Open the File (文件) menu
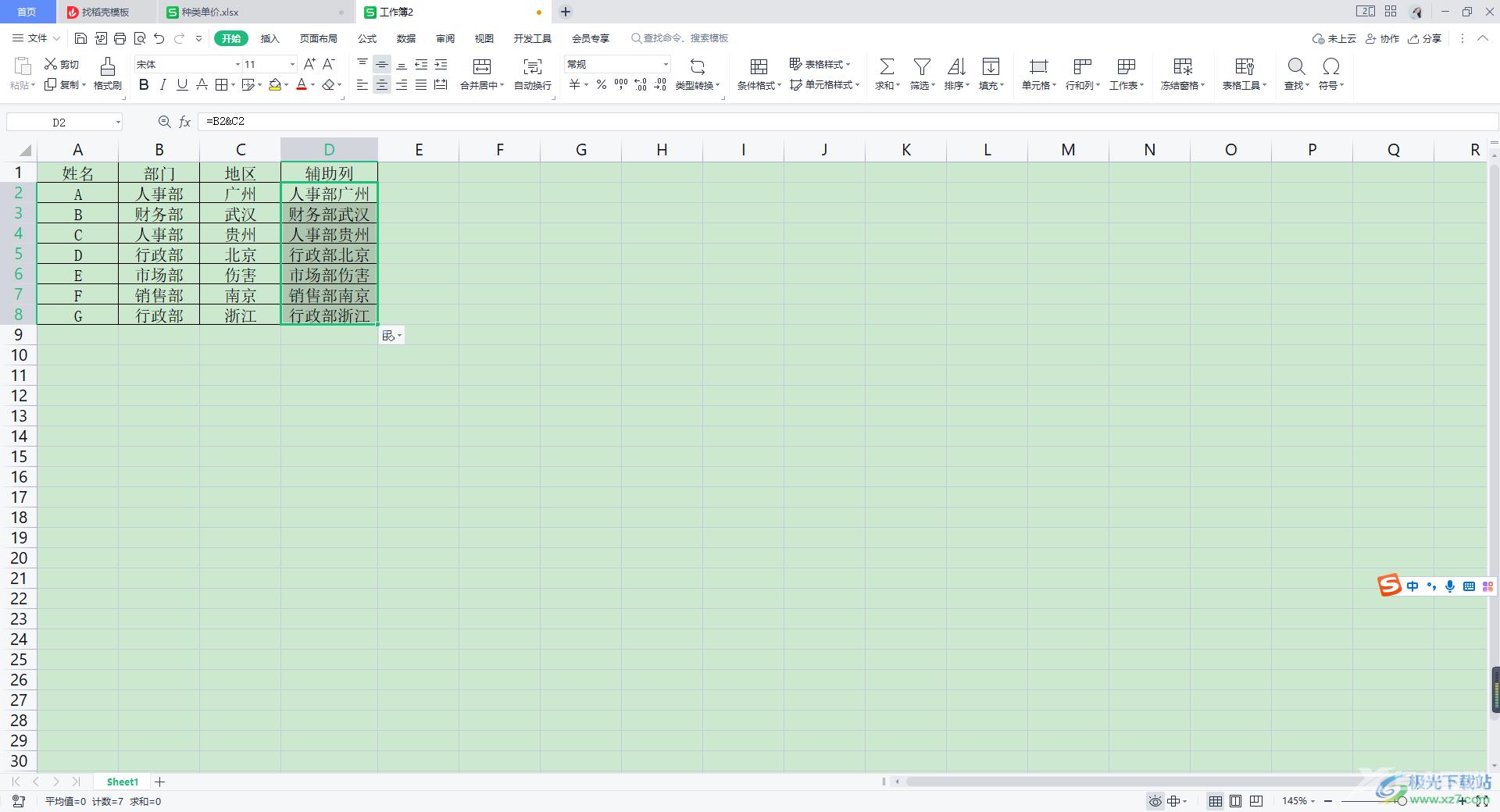1500x812 pixels. [x=36, y=38]
